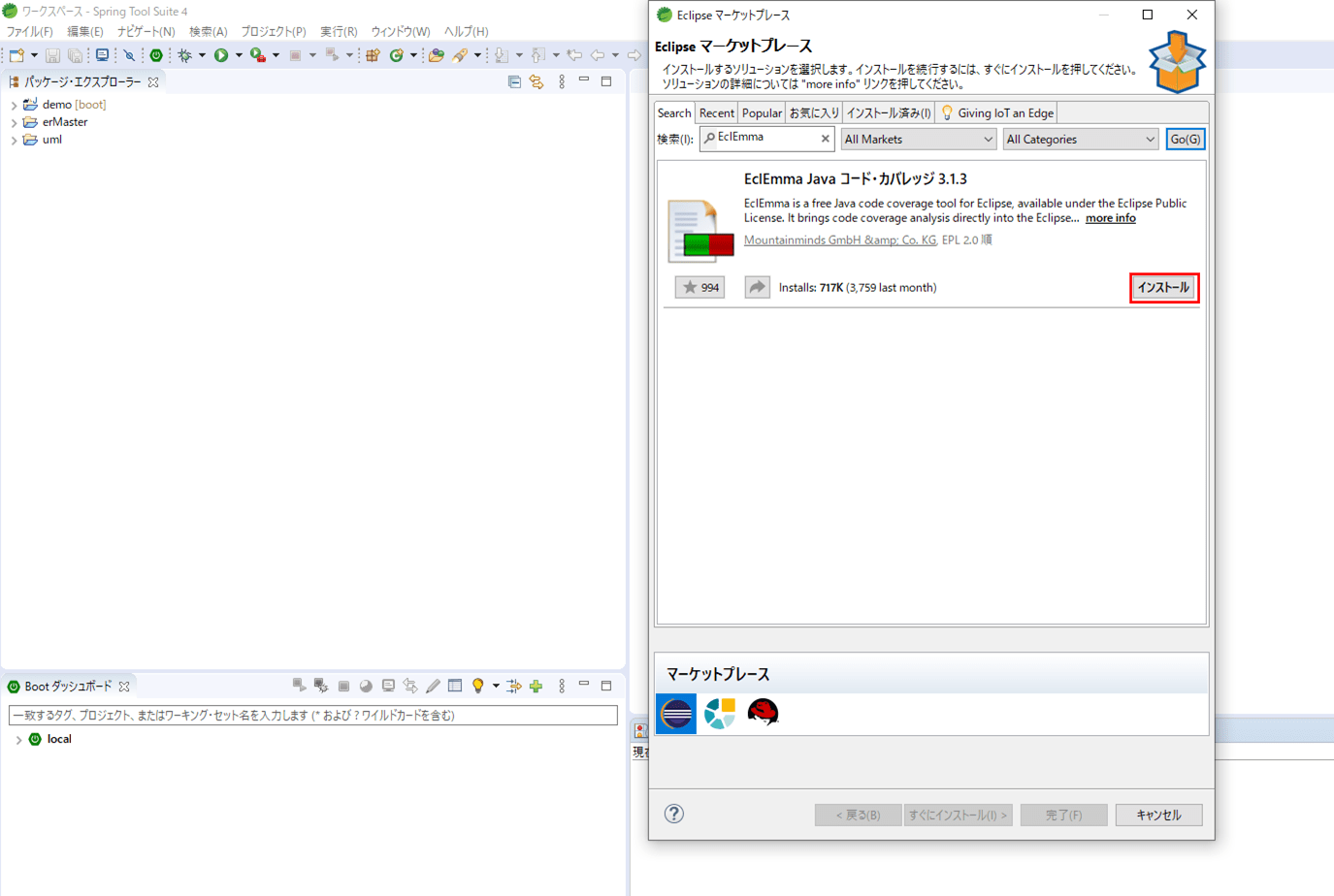Click Boot Dashboard light bulb icon
This screenshot has width=1334, height=896.
(x=477, y=686)
